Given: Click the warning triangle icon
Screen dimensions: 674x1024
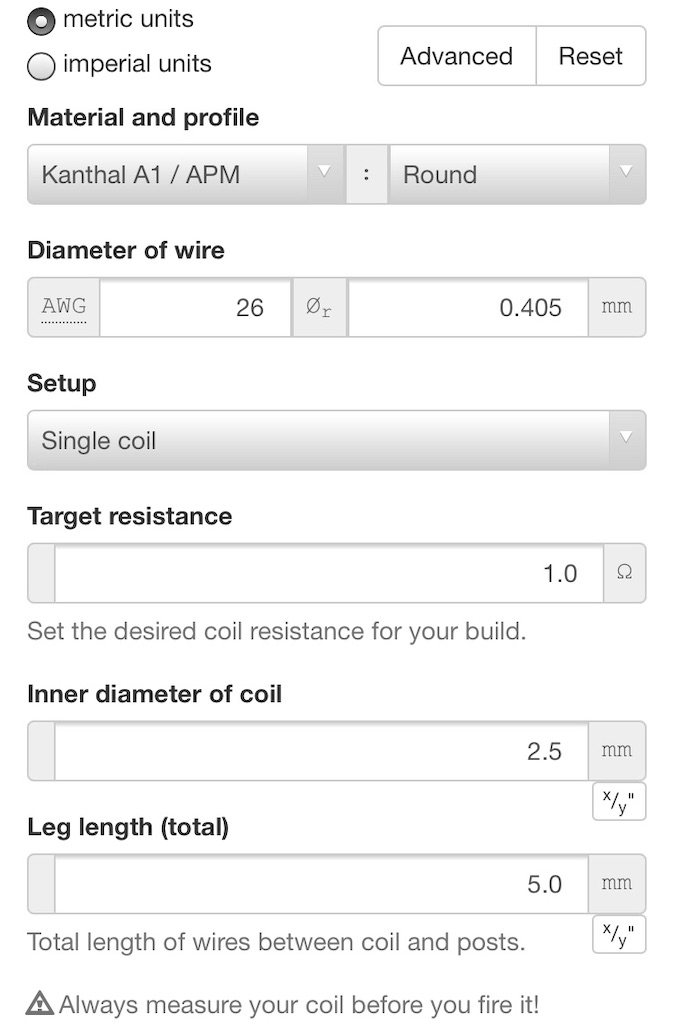Looking at the screenshot, I should (x=40, y=1002).
